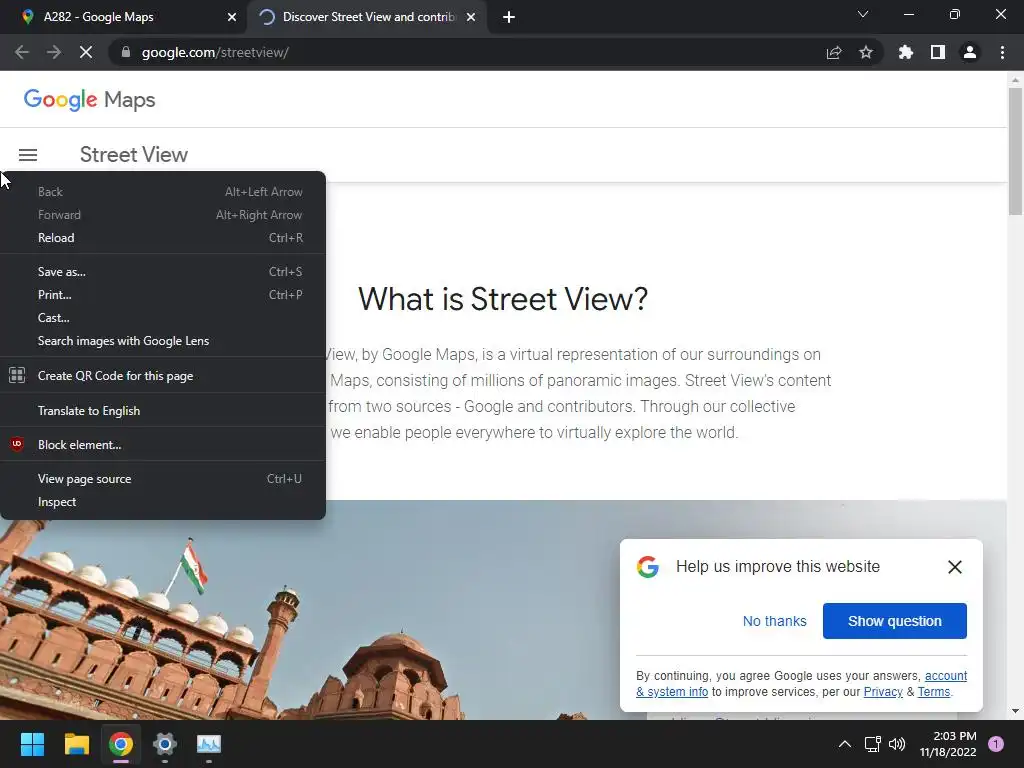Dismiss the Help us improve popup

(x=955, y=567)
